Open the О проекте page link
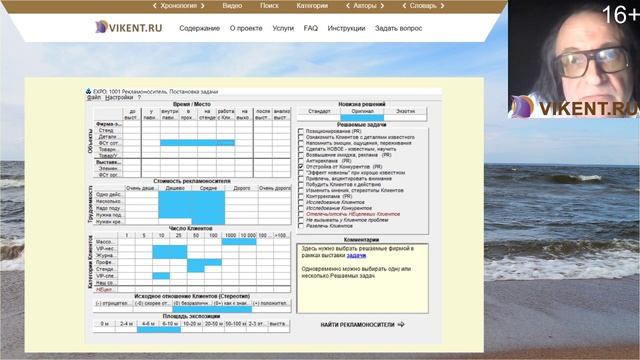640x360 pixels. click(x=246, y=28)
